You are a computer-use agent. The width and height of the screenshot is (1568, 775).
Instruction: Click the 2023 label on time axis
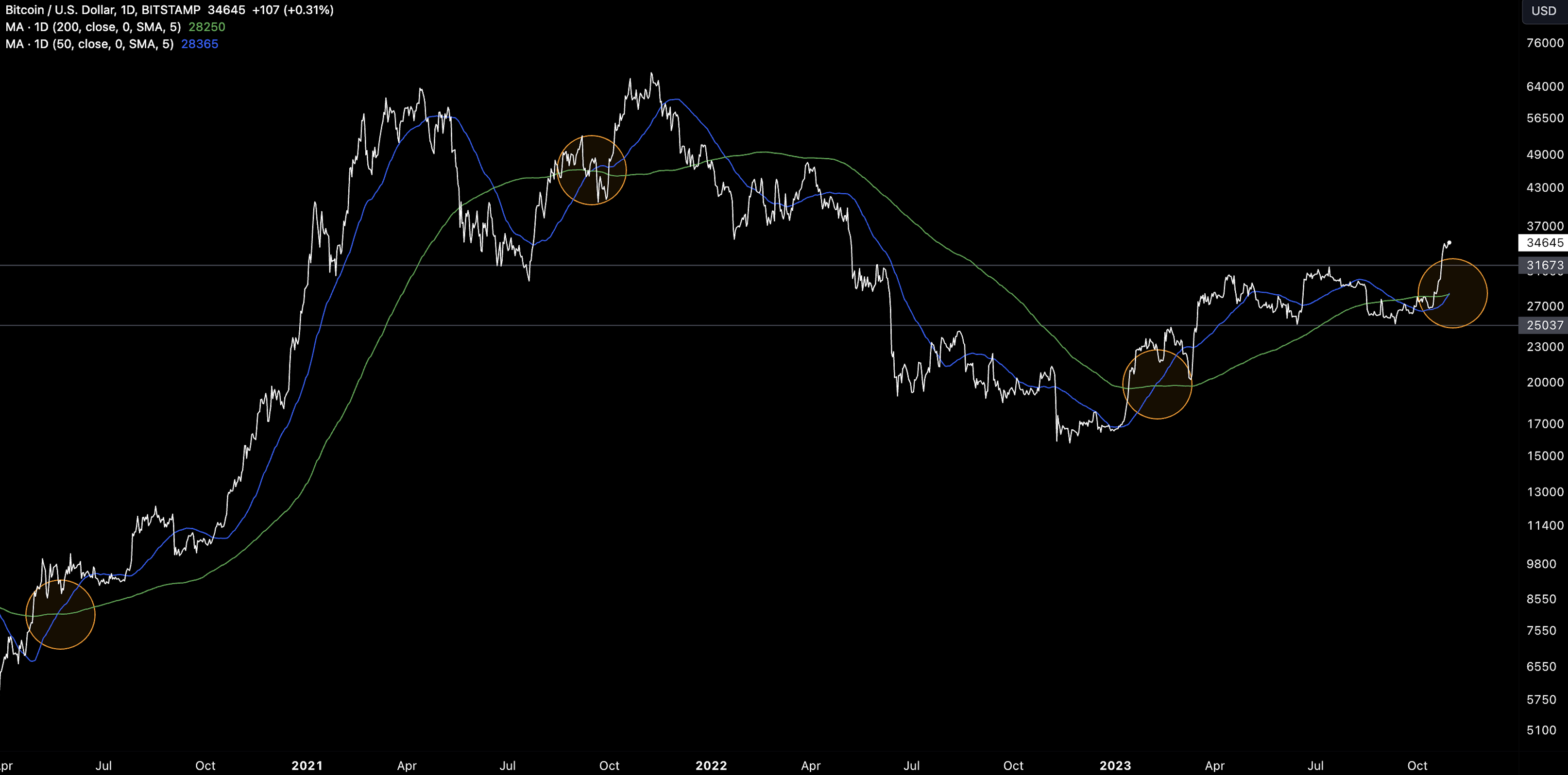[1114, 765]
